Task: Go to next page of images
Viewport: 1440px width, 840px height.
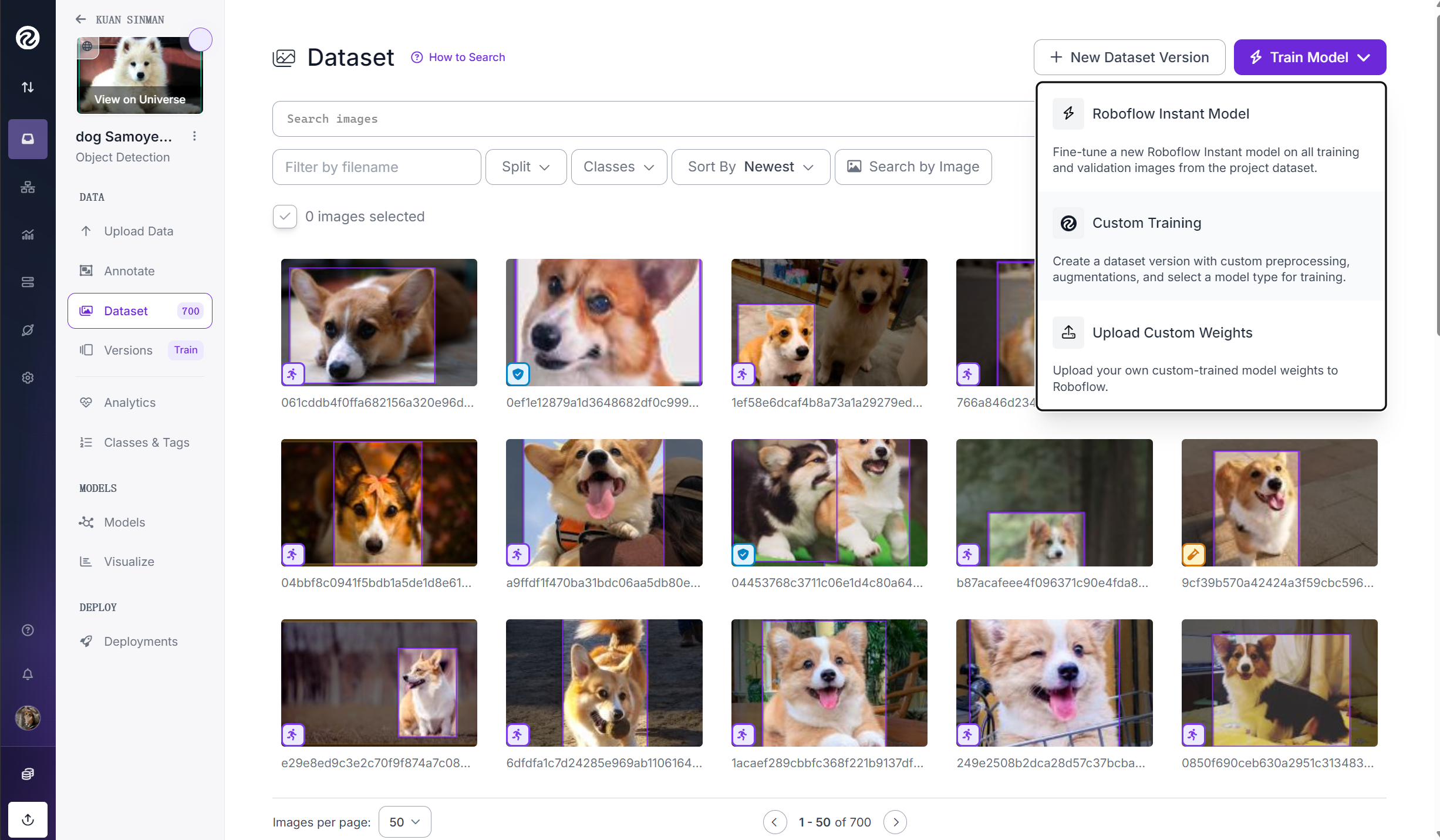Action: [x=895, y=822]
